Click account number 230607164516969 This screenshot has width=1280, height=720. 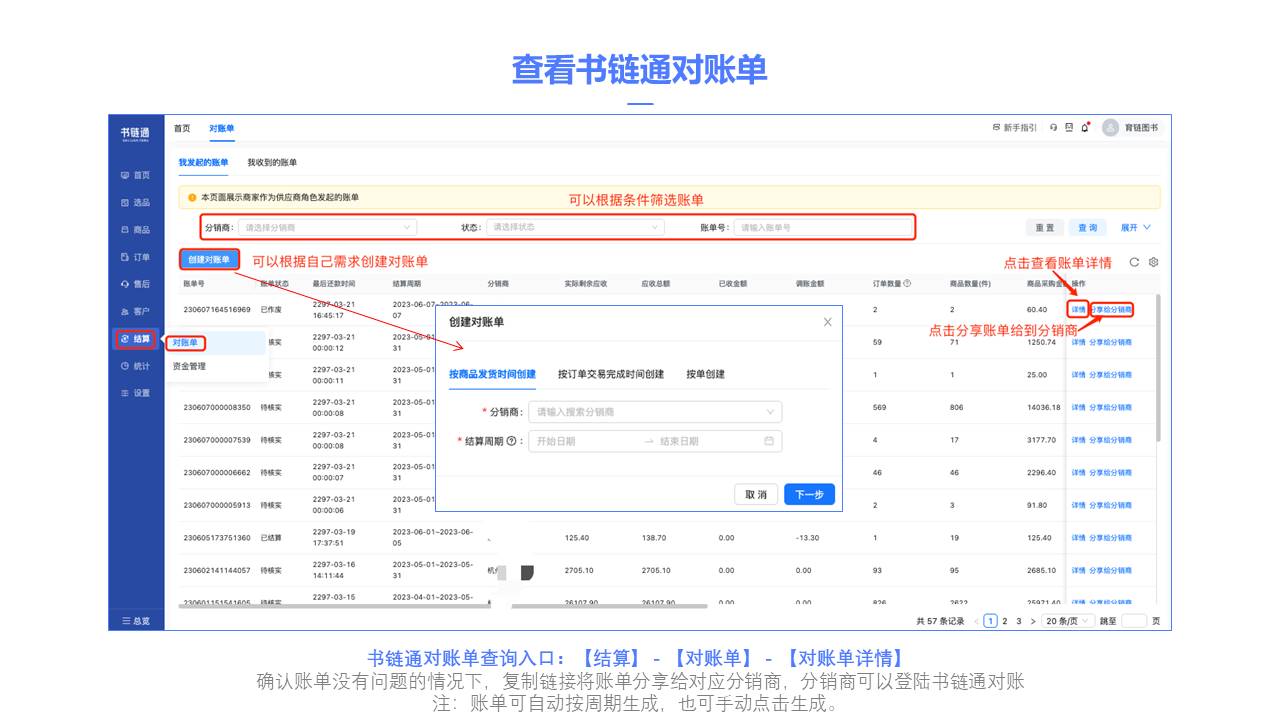[x=217, y=310]
